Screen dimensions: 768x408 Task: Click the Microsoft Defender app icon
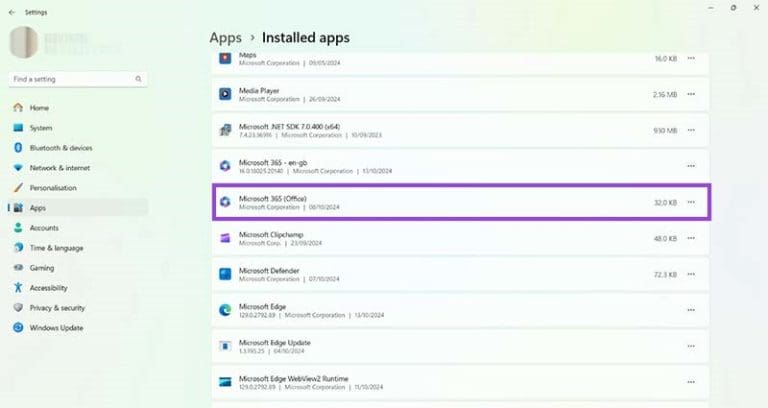pos(225,274)
